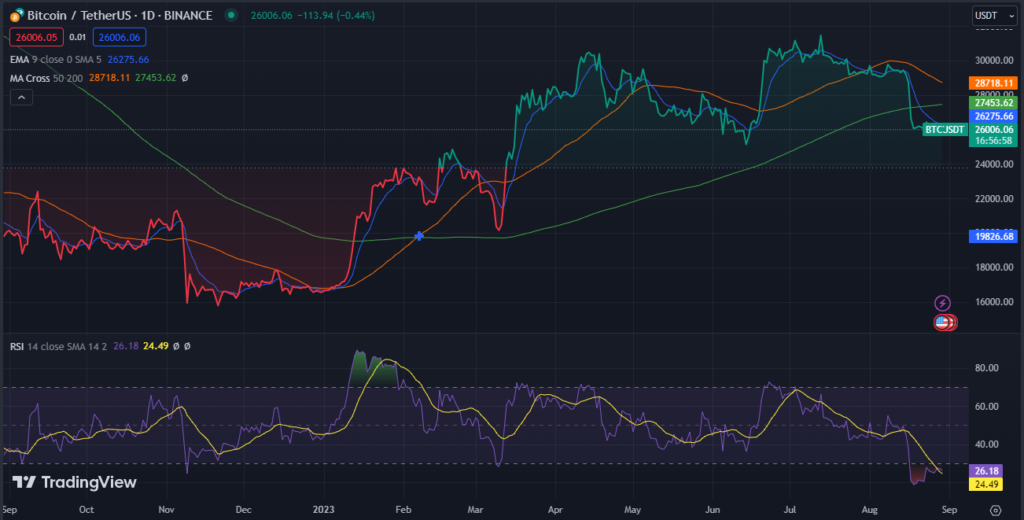Screen dimensions: 1024x520
Task: Collapse the indicator legend with the chevron
Action: (x=22, y=97)
